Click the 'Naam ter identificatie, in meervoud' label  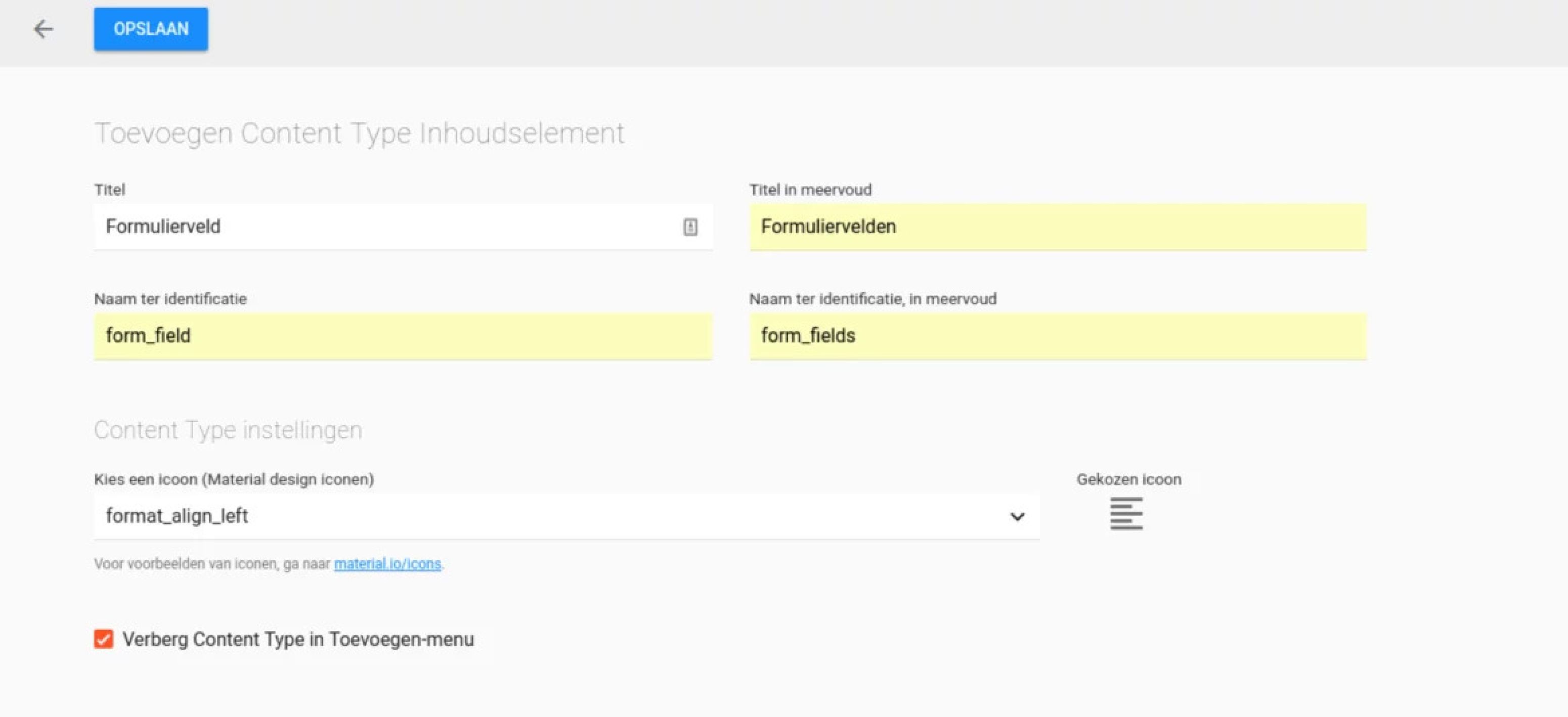tap(872, 299)
